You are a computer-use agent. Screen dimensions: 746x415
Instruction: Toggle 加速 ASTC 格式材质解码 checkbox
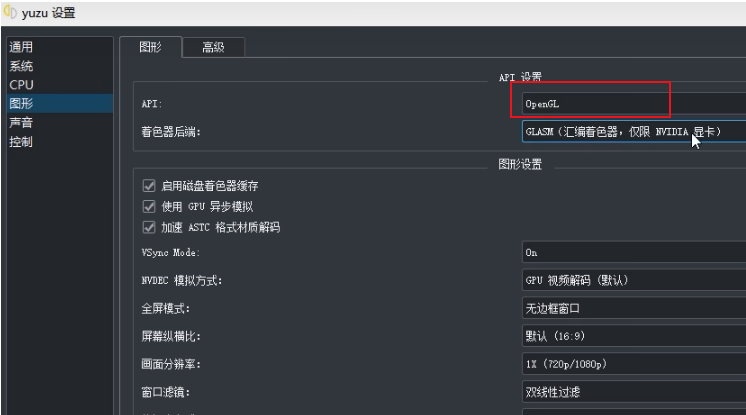tap(150, 227)
